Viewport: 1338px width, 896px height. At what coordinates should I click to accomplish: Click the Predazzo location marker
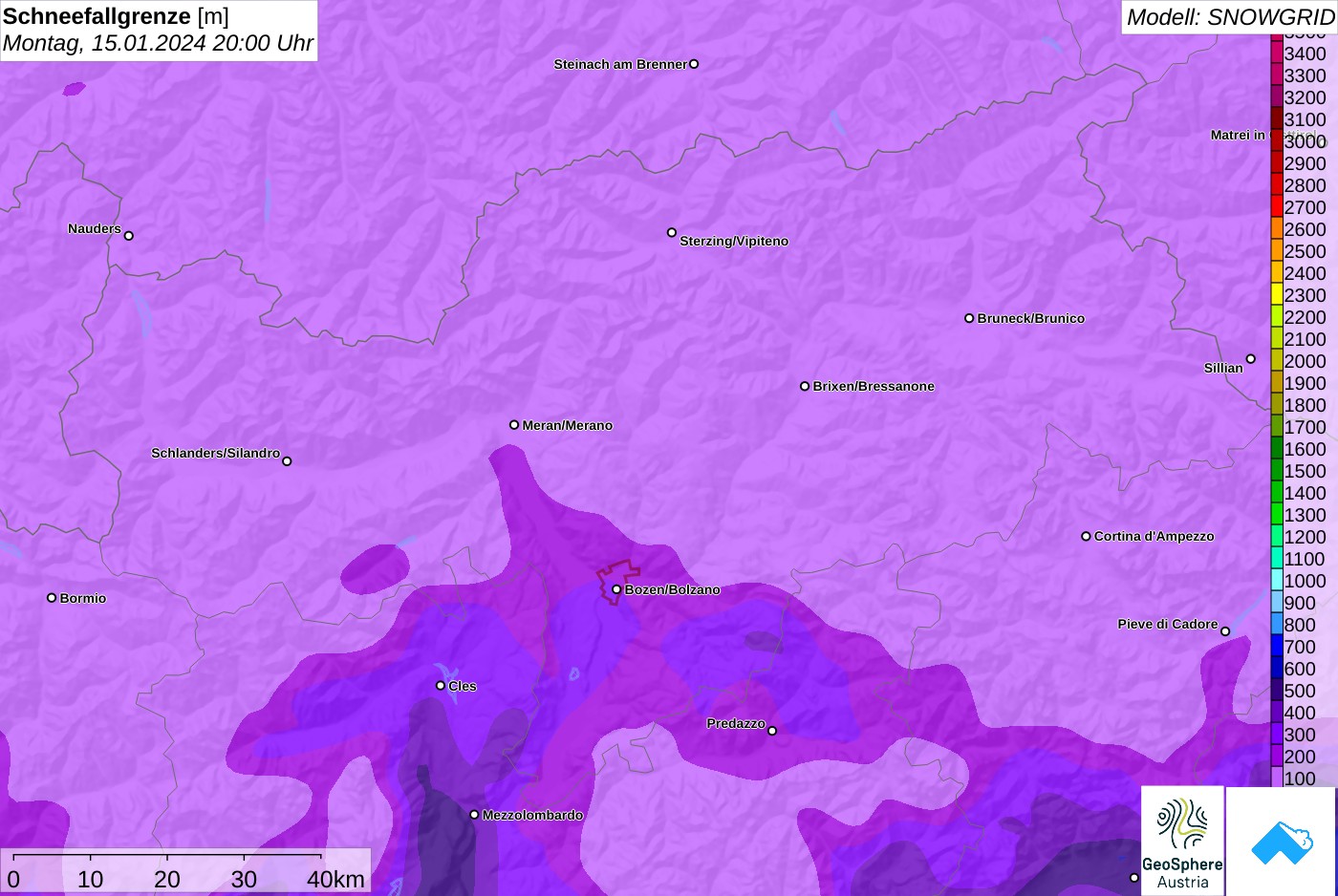click(x=772, y=731)
